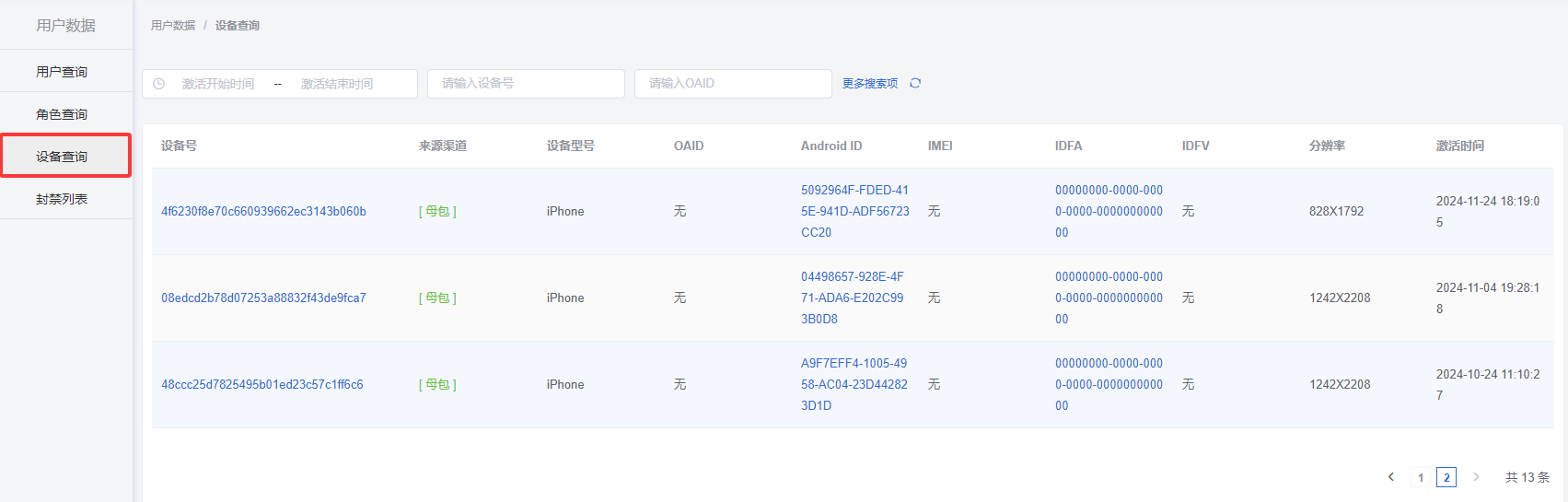Click 激活开始时间 date input
The height and width of the screenshot is (502, 1568).
pos(218,84)
